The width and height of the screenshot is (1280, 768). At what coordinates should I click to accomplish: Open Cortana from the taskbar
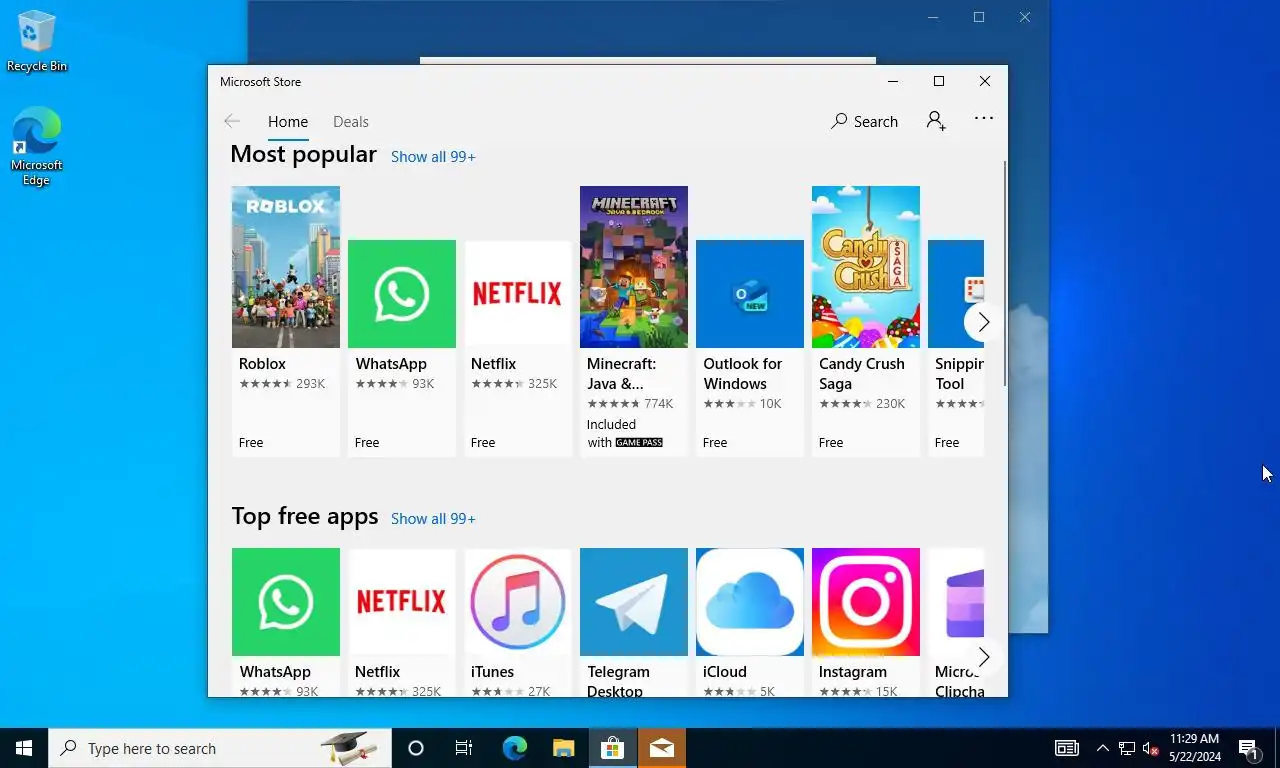416,748
